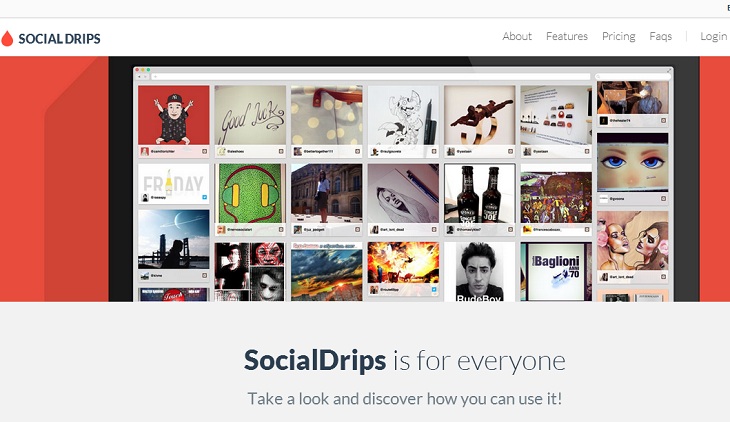Open the Faqs link

660,36
